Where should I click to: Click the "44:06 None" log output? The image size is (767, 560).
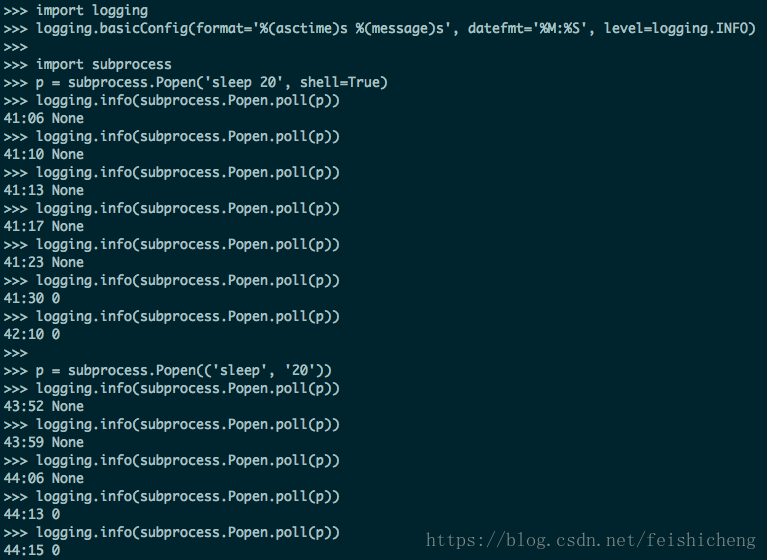click(x=44, y=479)
